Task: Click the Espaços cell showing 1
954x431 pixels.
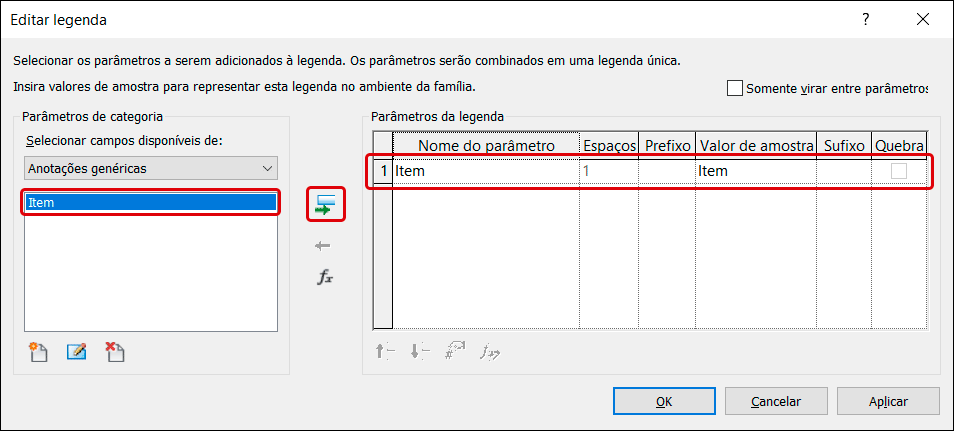Action: pos(608,171)
